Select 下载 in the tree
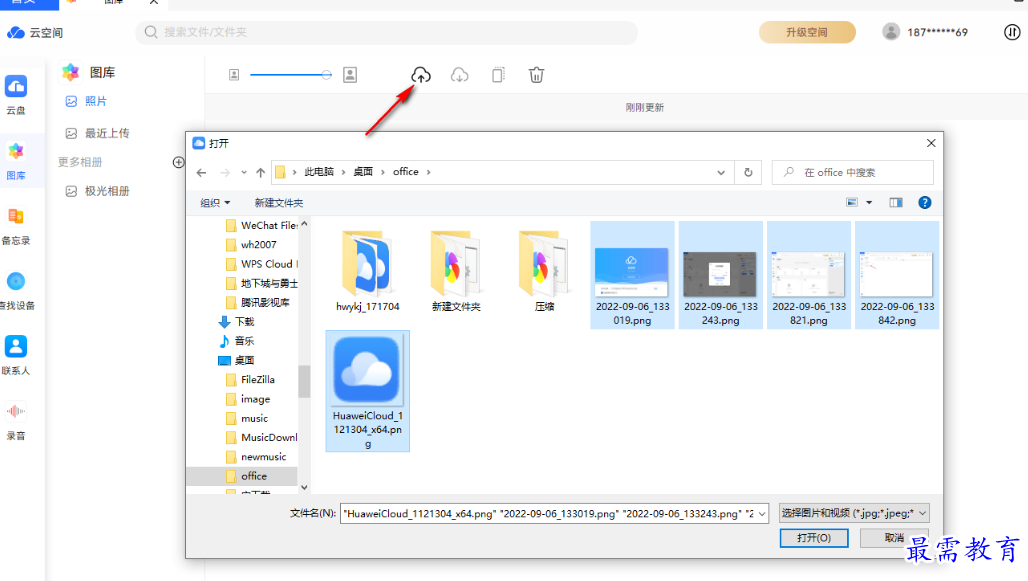The height and width of the screenshot is (581, 1028). (237, 321)
